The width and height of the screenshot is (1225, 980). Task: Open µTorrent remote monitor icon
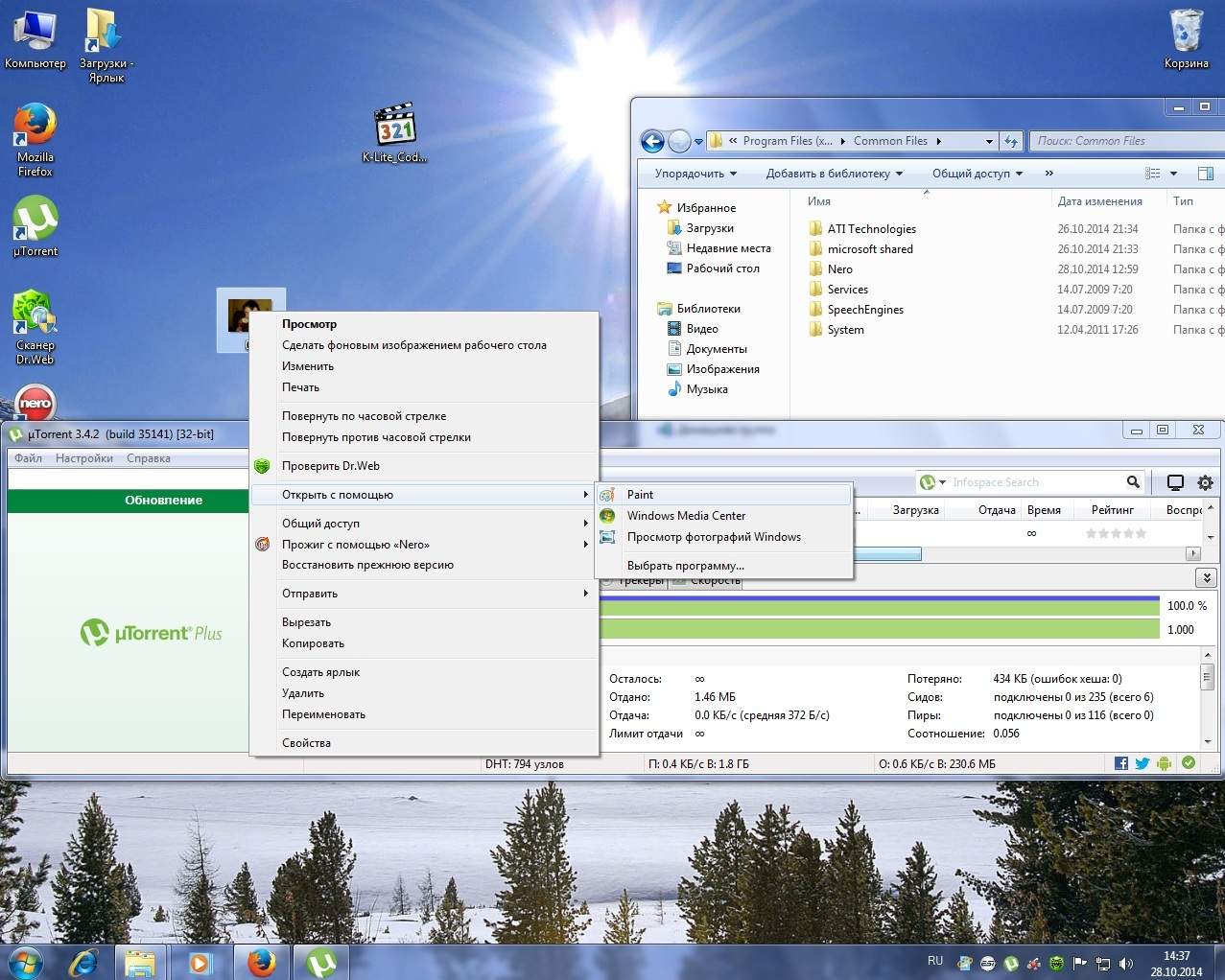click(x=1175, y=482)
